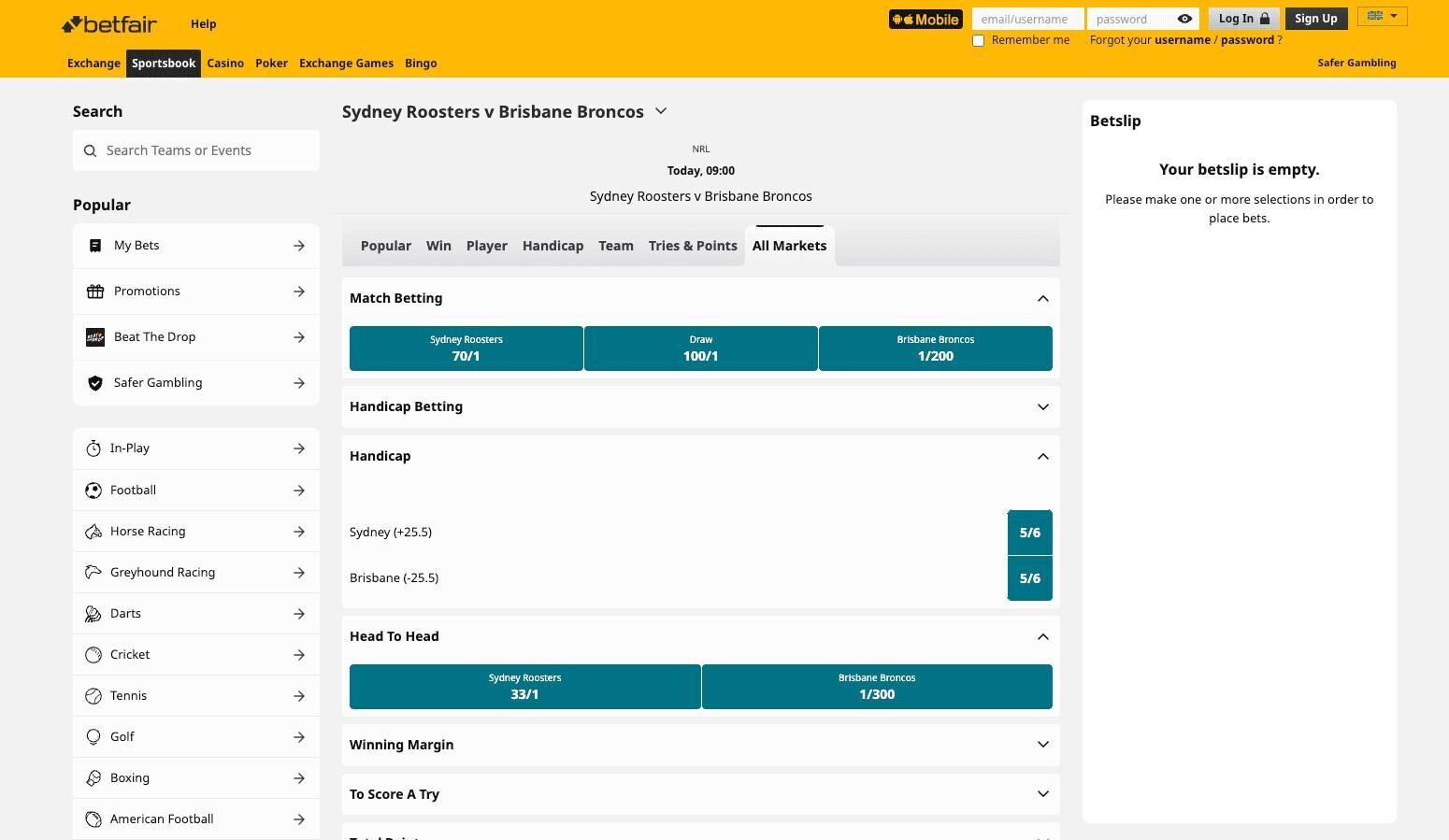Select Brisbane Broncos 1/300 head to head
Viewport: 1449px width, 840px height.
click(877, 687)
